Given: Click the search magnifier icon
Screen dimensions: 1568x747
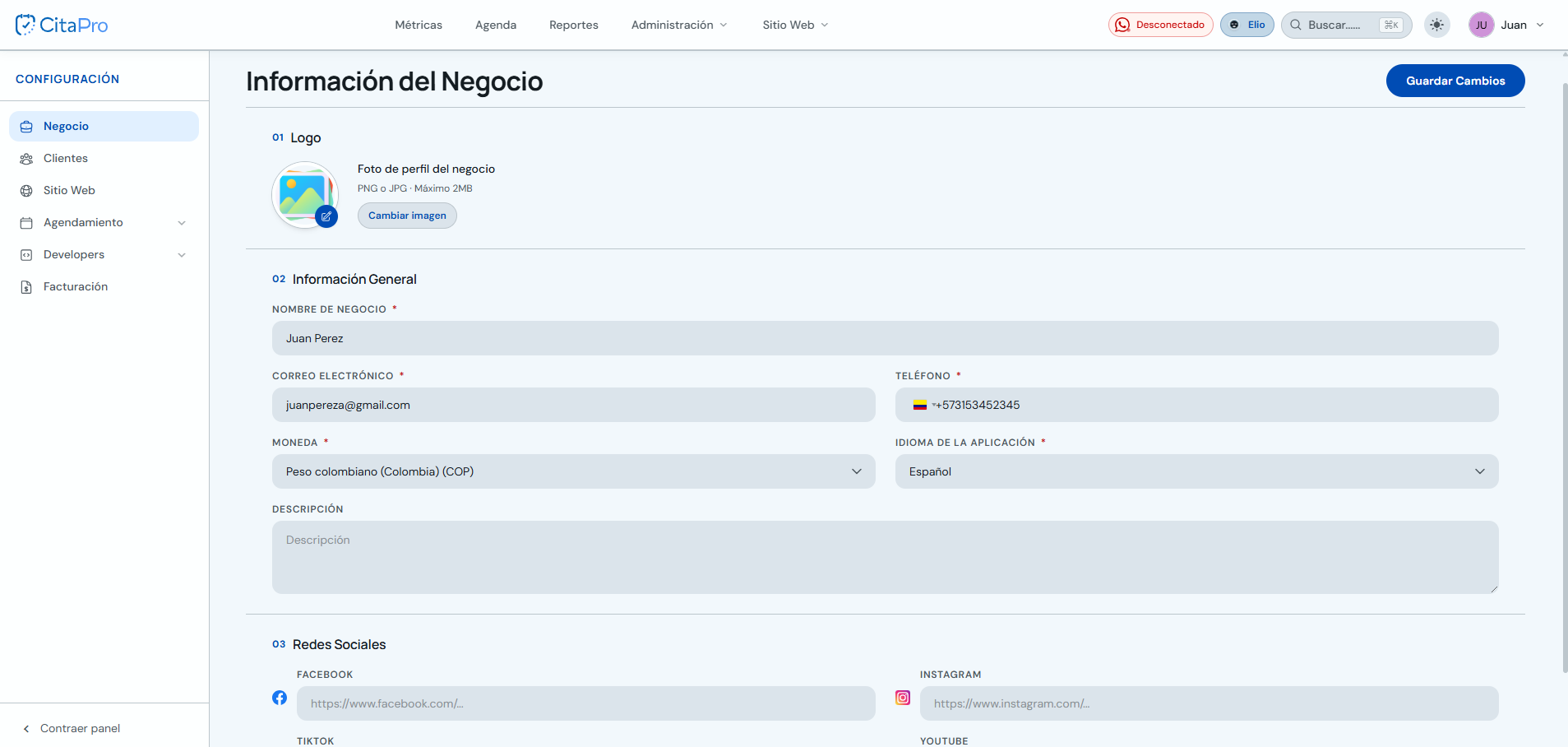Looking at the screenshot, I should click(1296, 25).
